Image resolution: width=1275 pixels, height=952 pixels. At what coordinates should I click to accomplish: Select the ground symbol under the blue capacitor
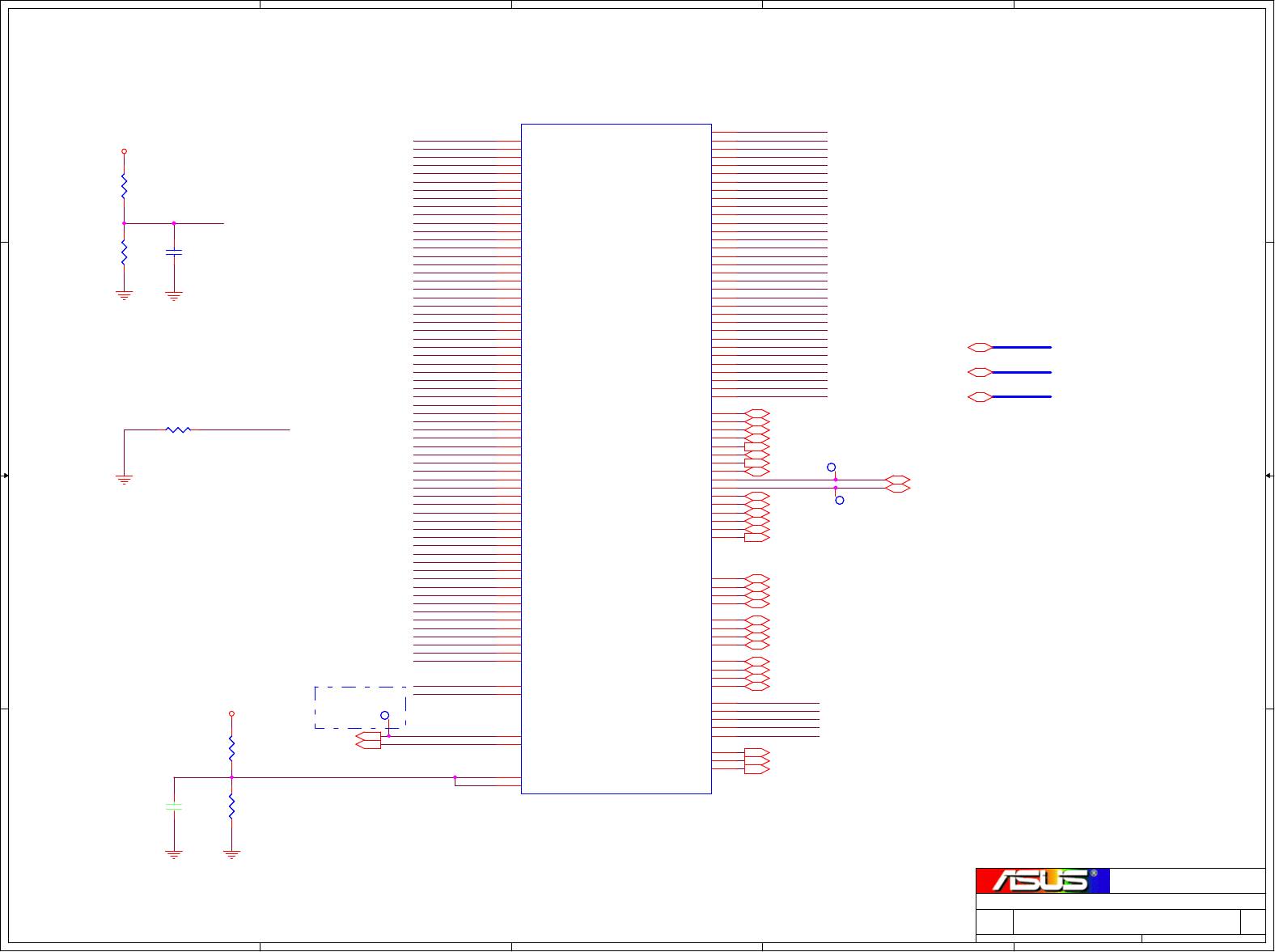click(x=174, y=296)
